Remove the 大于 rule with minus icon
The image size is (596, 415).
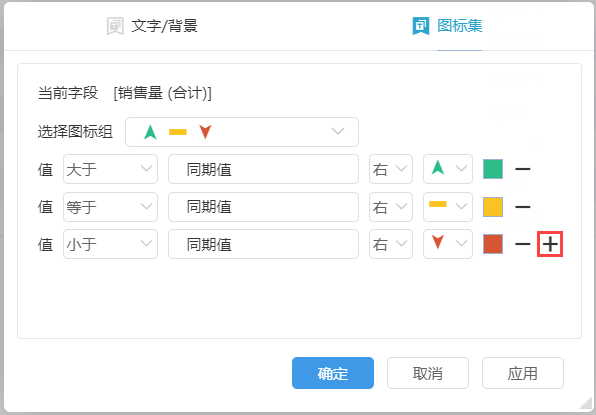[x=522, y=169]
